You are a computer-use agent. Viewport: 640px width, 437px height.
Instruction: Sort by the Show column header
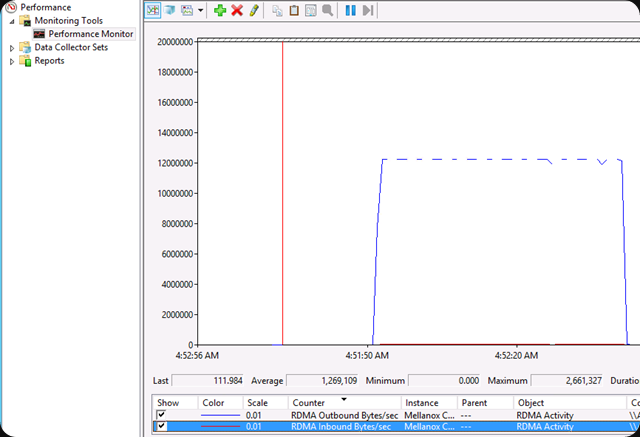[x=175, y=403]
